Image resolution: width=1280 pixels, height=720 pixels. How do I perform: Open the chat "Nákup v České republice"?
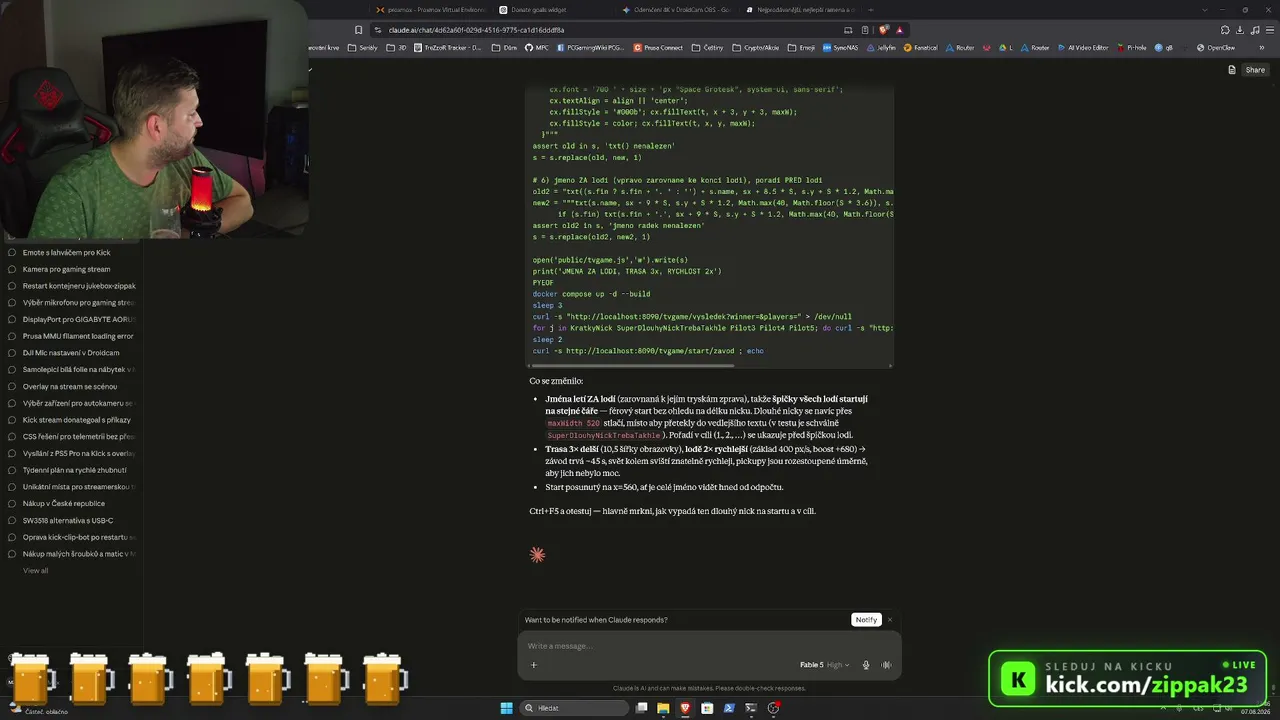pyautogui.click(x=72, y=504)
